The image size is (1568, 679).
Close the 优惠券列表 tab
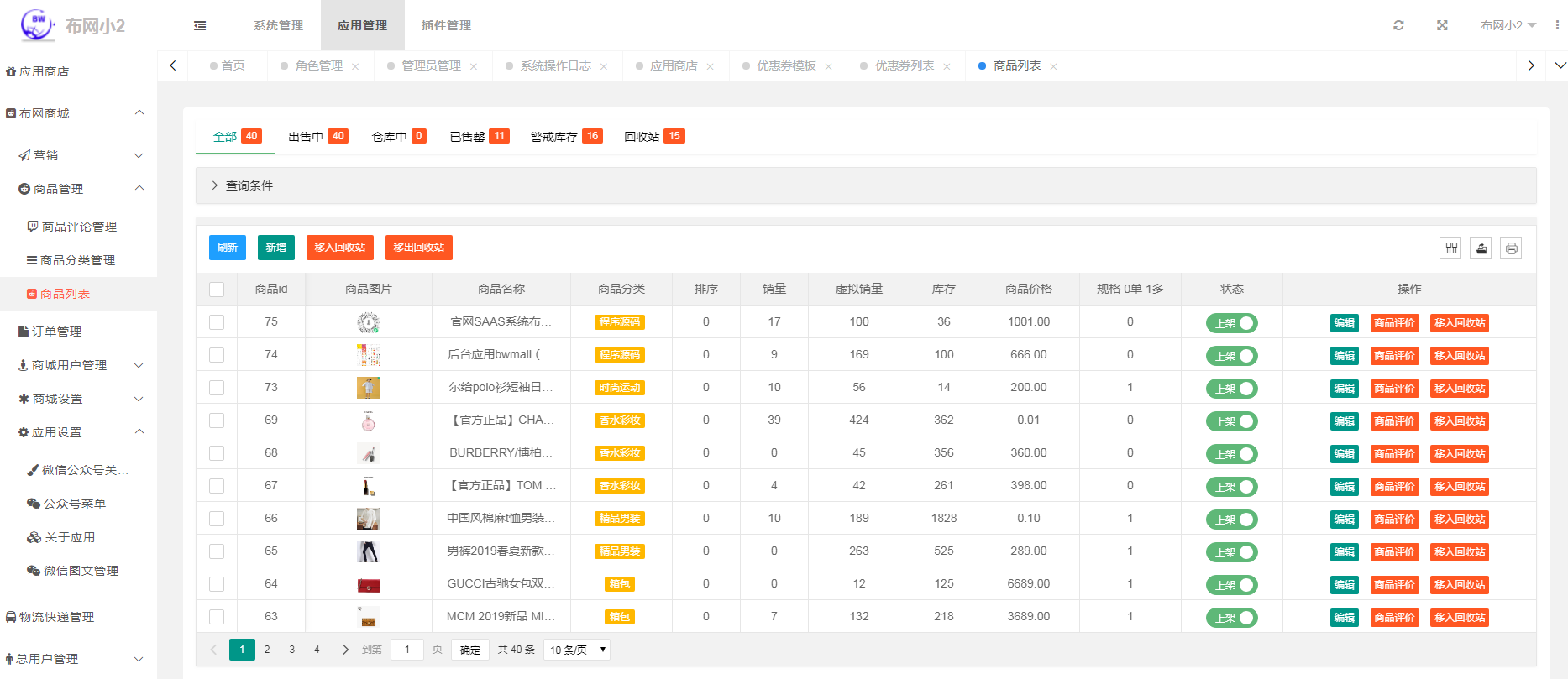(x=947, y=66)
